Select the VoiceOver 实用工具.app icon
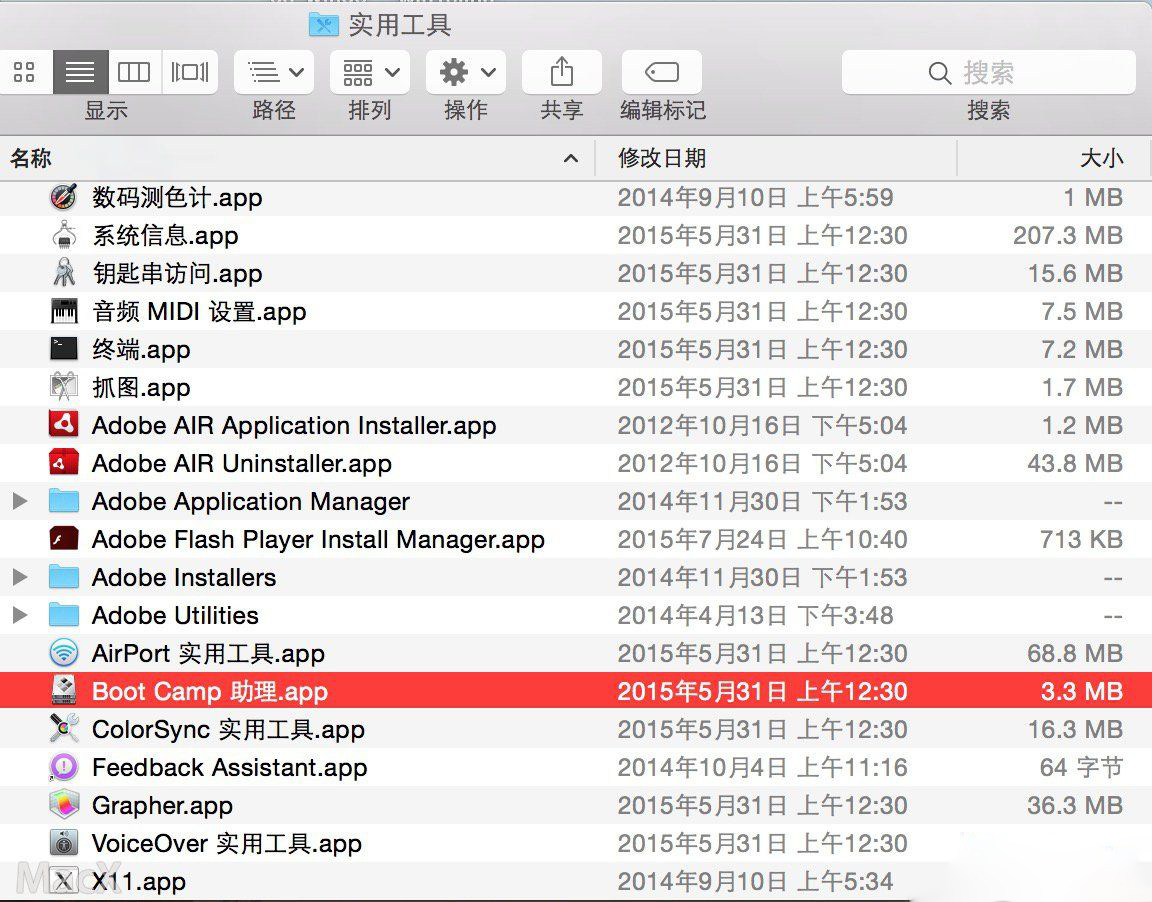This screenshot has height=902, width=1152. click(64, 843)
